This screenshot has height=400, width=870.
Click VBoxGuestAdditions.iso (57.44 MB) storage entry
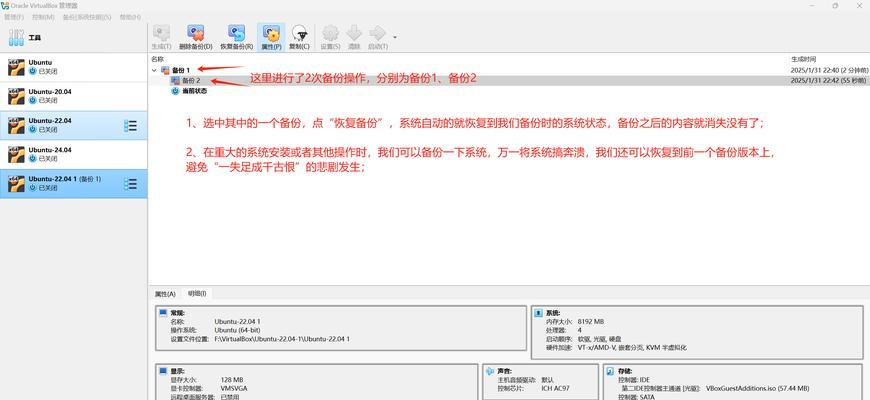757,389
